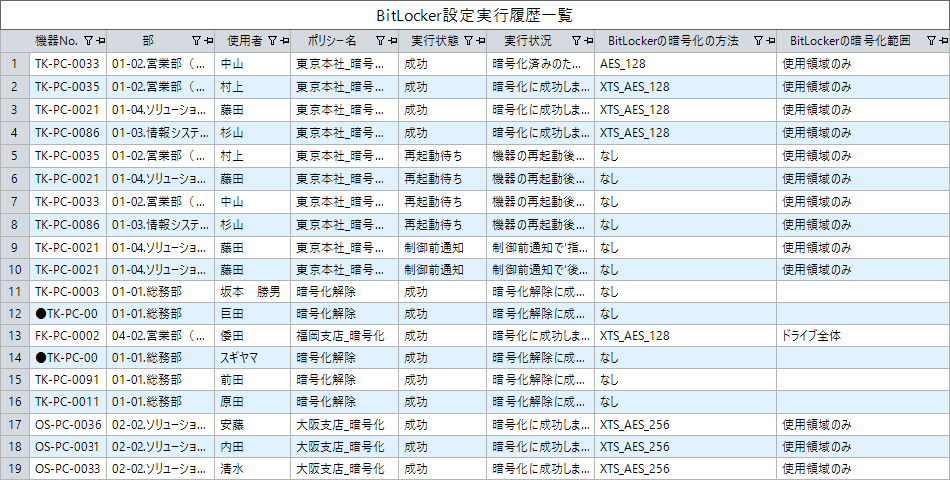Select user cell 前田
Viewport: 950px width, 480px height.
[x=252, y=380]
